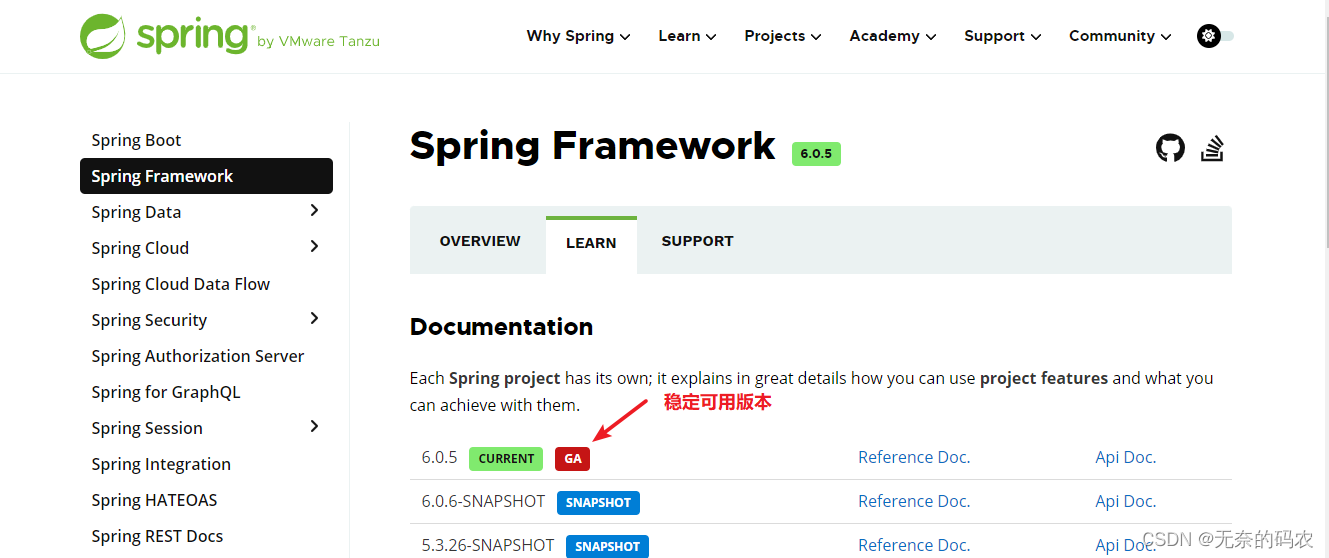This screenshot has width=1329, height=558.
Task: Click the Documentation section heading
Action: (501, 327)
